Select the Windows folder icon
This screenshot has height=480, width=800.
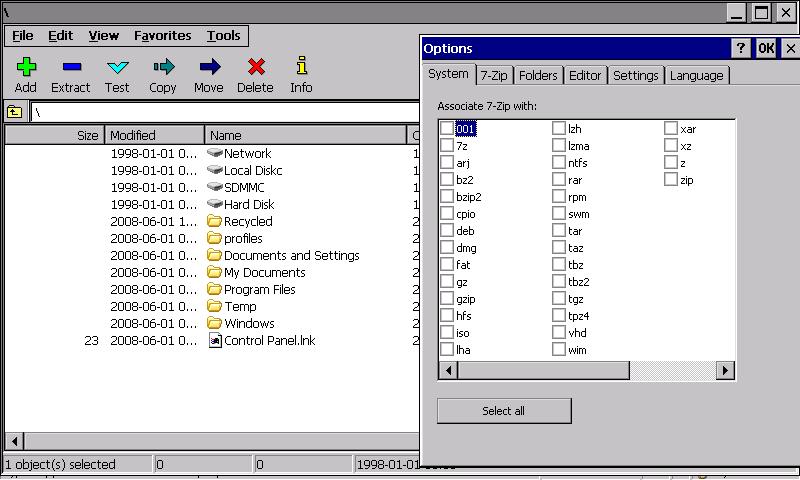215,323
